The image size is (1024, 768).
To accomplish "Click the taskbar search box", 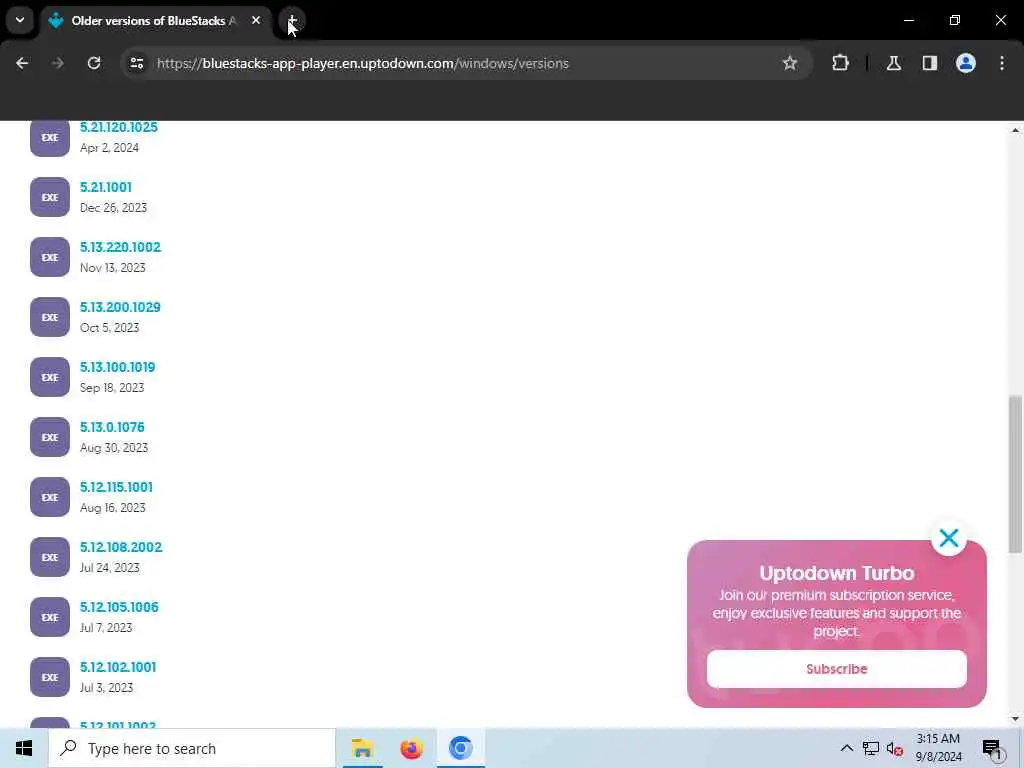I will [192, 748].
